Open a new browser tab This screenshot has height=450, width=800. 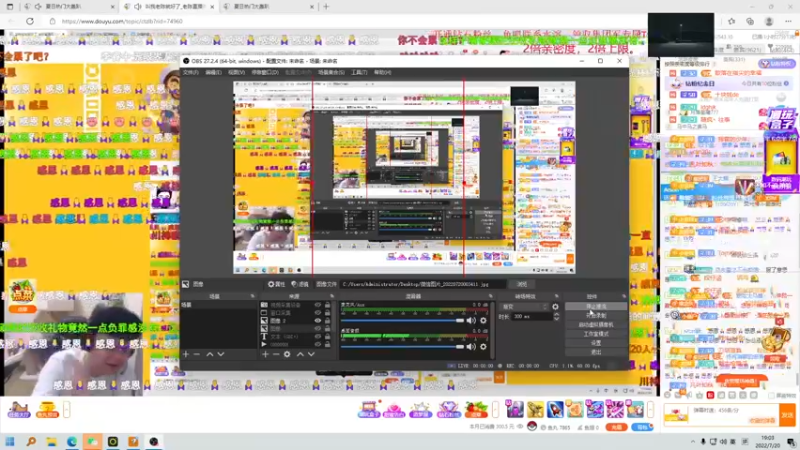coord(326,7)
